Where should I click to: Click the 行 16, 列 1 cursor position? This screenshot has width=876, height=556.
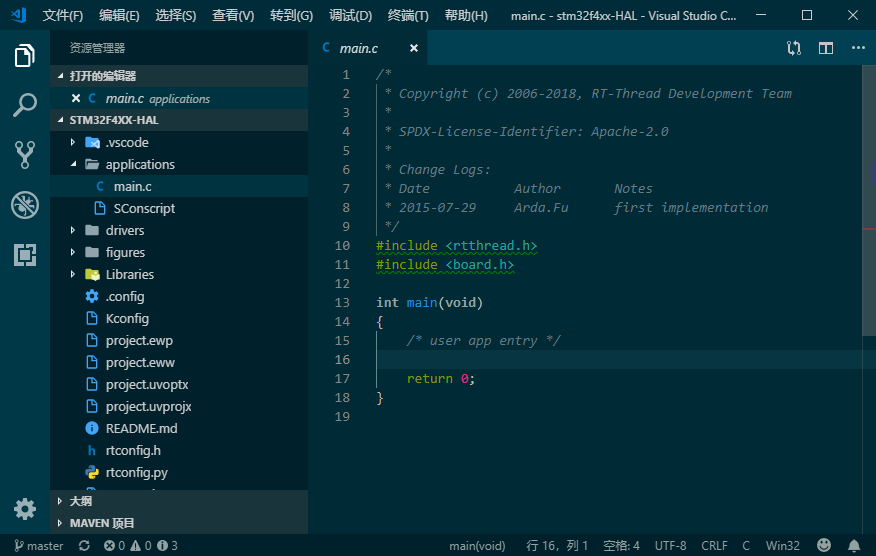(x=556, y=545)
